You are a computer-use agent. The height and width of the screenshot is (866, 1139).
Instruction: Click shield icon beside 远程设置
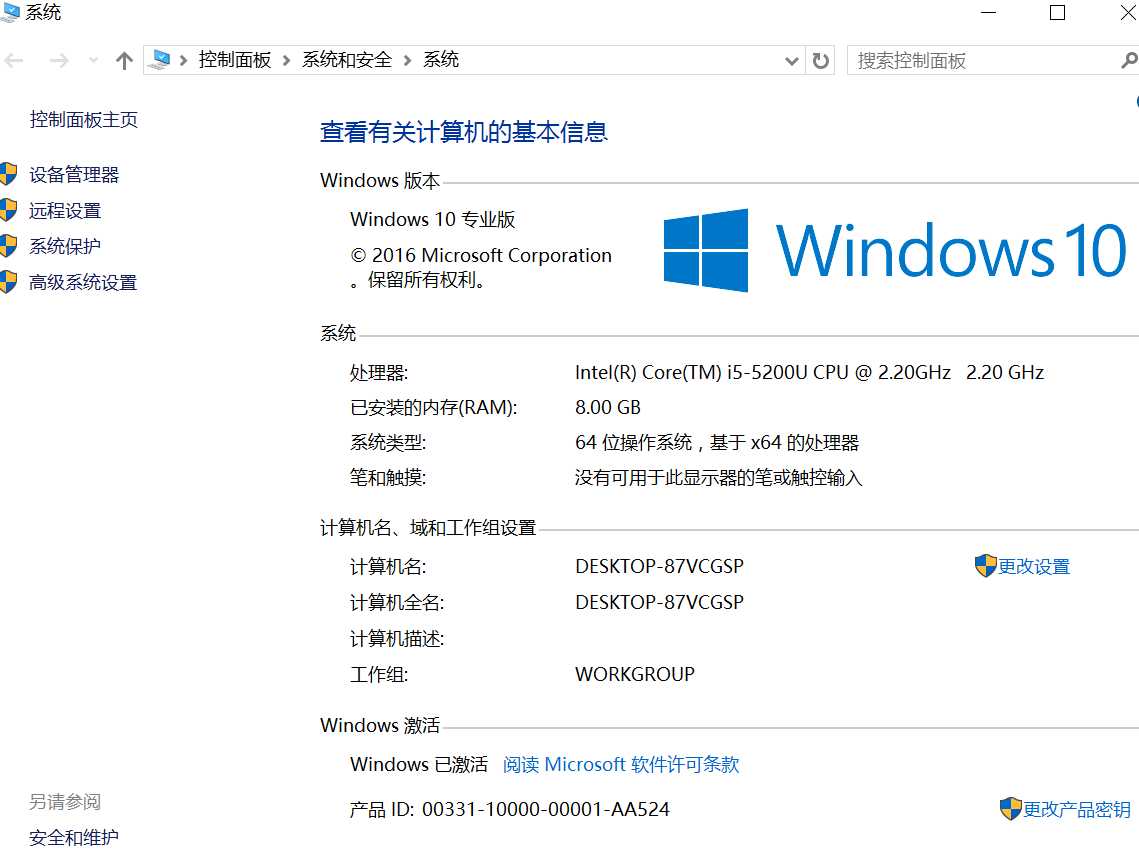[x=9, y=210]
